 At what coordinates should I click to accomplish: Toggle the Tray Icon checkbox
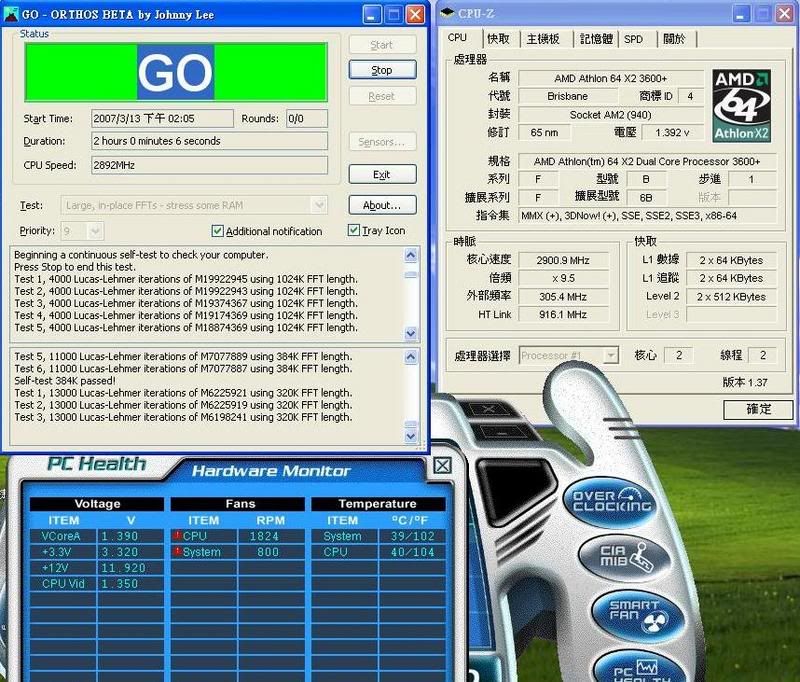[x=353, y=230]
